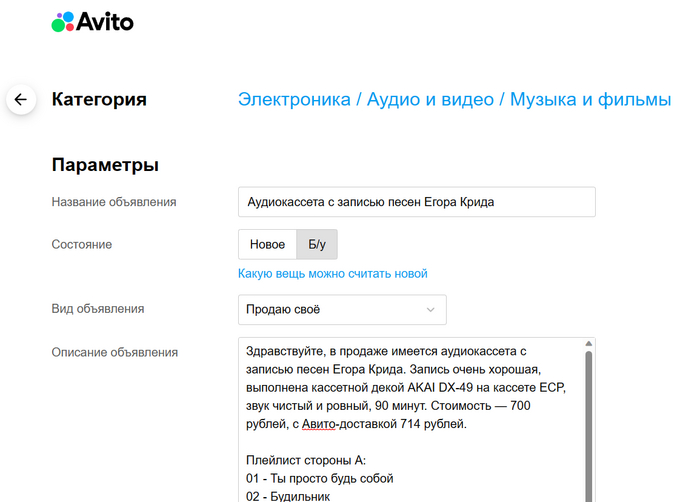700x502 pixels.
Task: Click the description scrollbar thumb
Action: pos(589,427)
